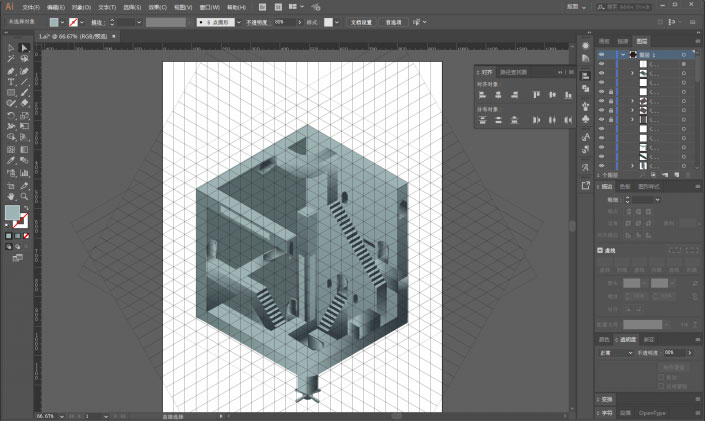The width and height of the screenshot is (705, 421).
Task: Open the 文件(F) menu
Action: (x=31, y=7)
